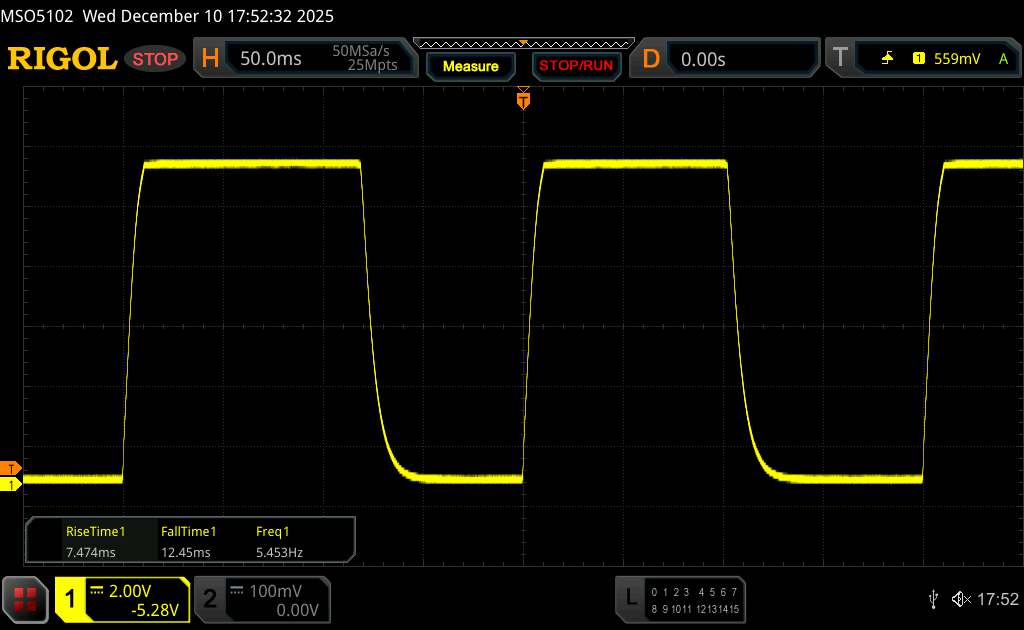1024x630 pixels.
Task: Select the RiseTime1 measurement result
Action: point(95,542)
